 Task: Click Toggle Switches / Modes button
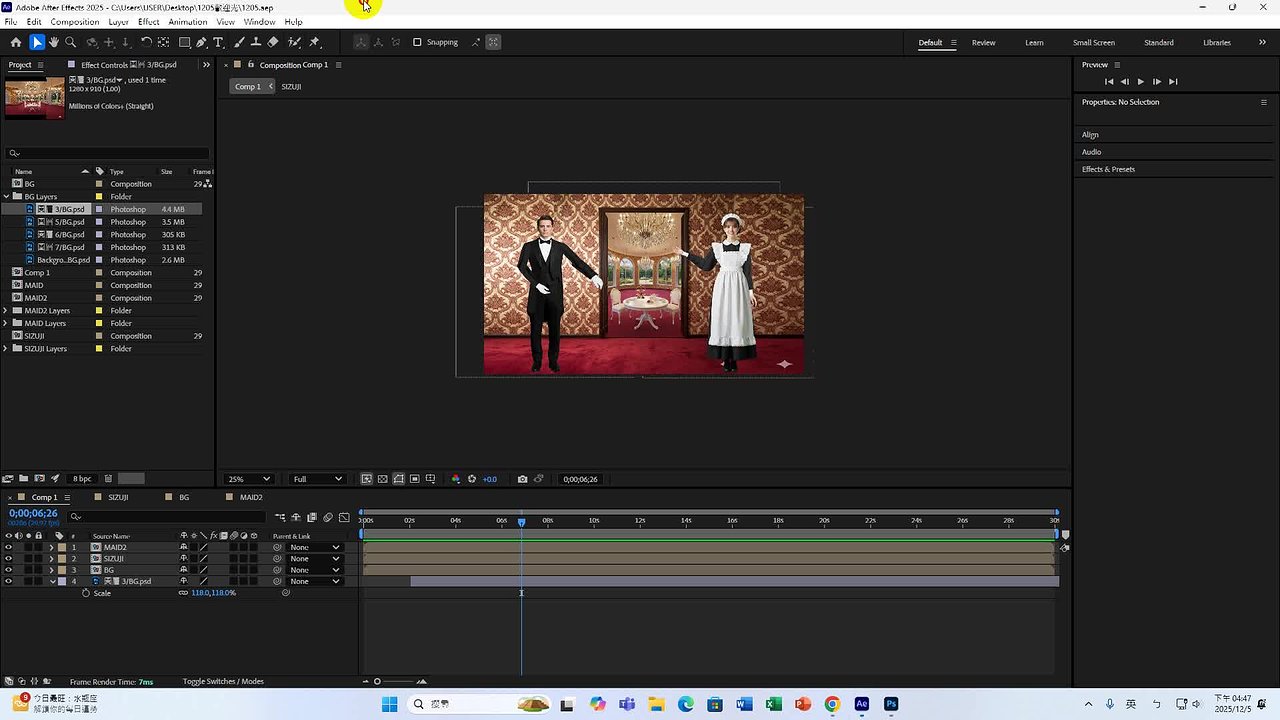pyautogui.click(x=223, y=682)
